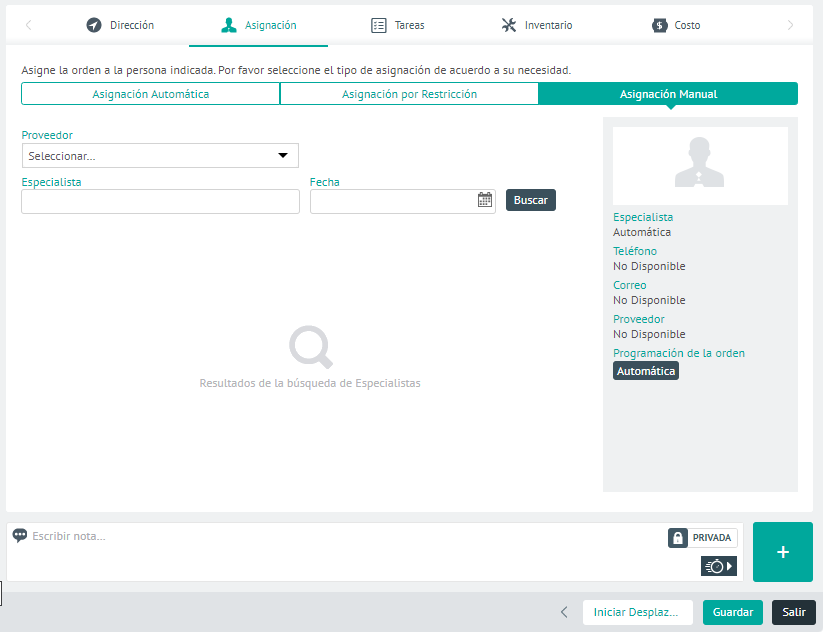Click the Guardar button
Image resolution: width=828 pixels, height=637 pixels.
(733, 612)
